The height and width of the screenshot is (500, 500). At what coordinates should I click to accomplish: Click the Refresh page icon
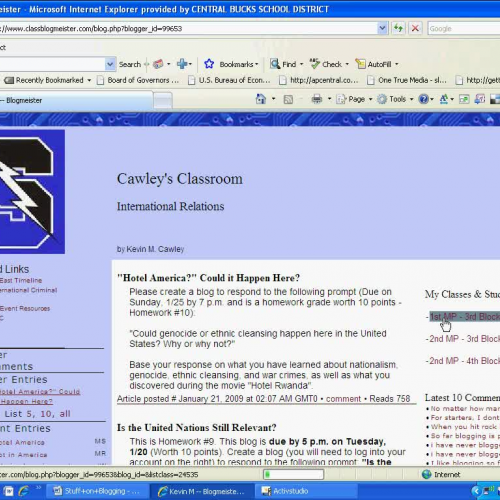tap(398, 28)
